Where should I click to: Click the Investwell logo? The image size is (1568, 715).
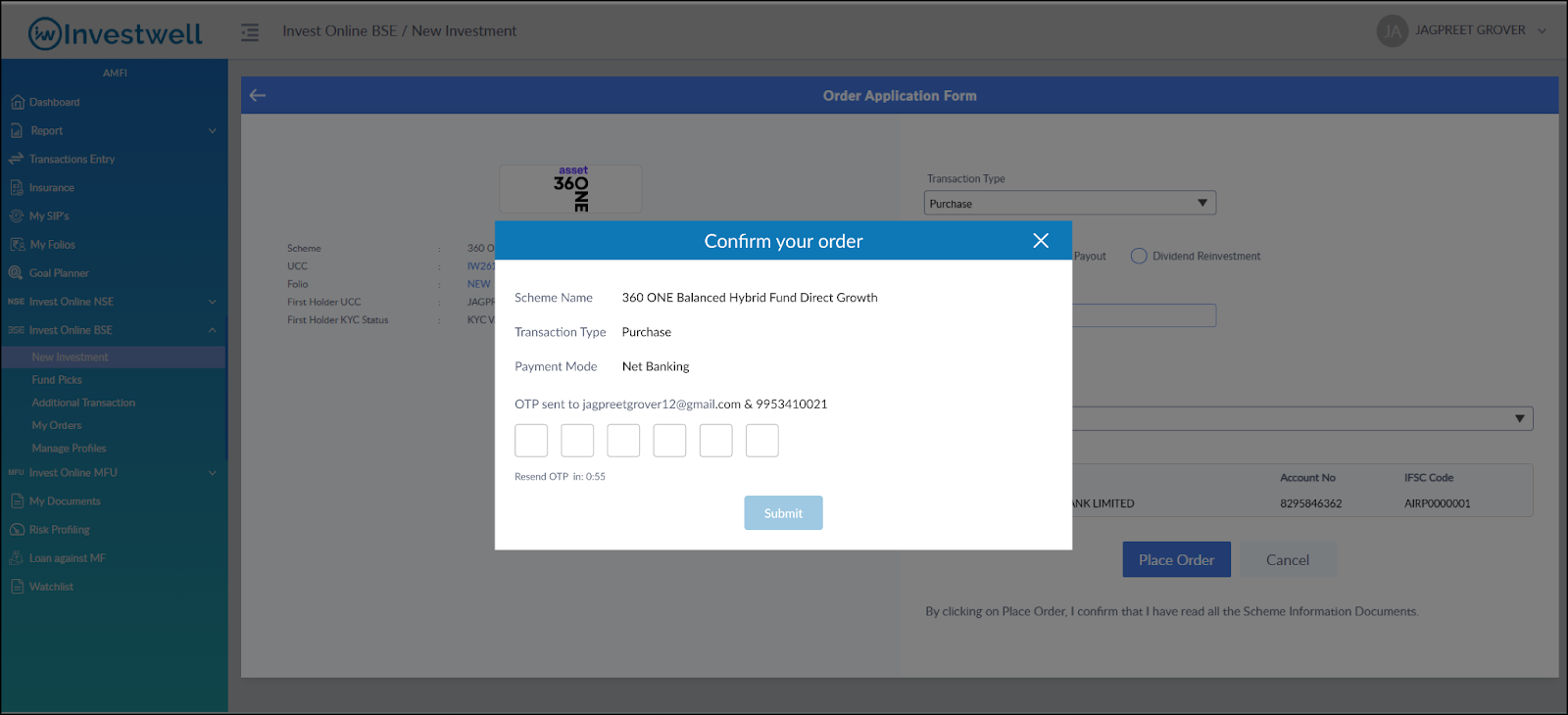[x=115, y=33]
